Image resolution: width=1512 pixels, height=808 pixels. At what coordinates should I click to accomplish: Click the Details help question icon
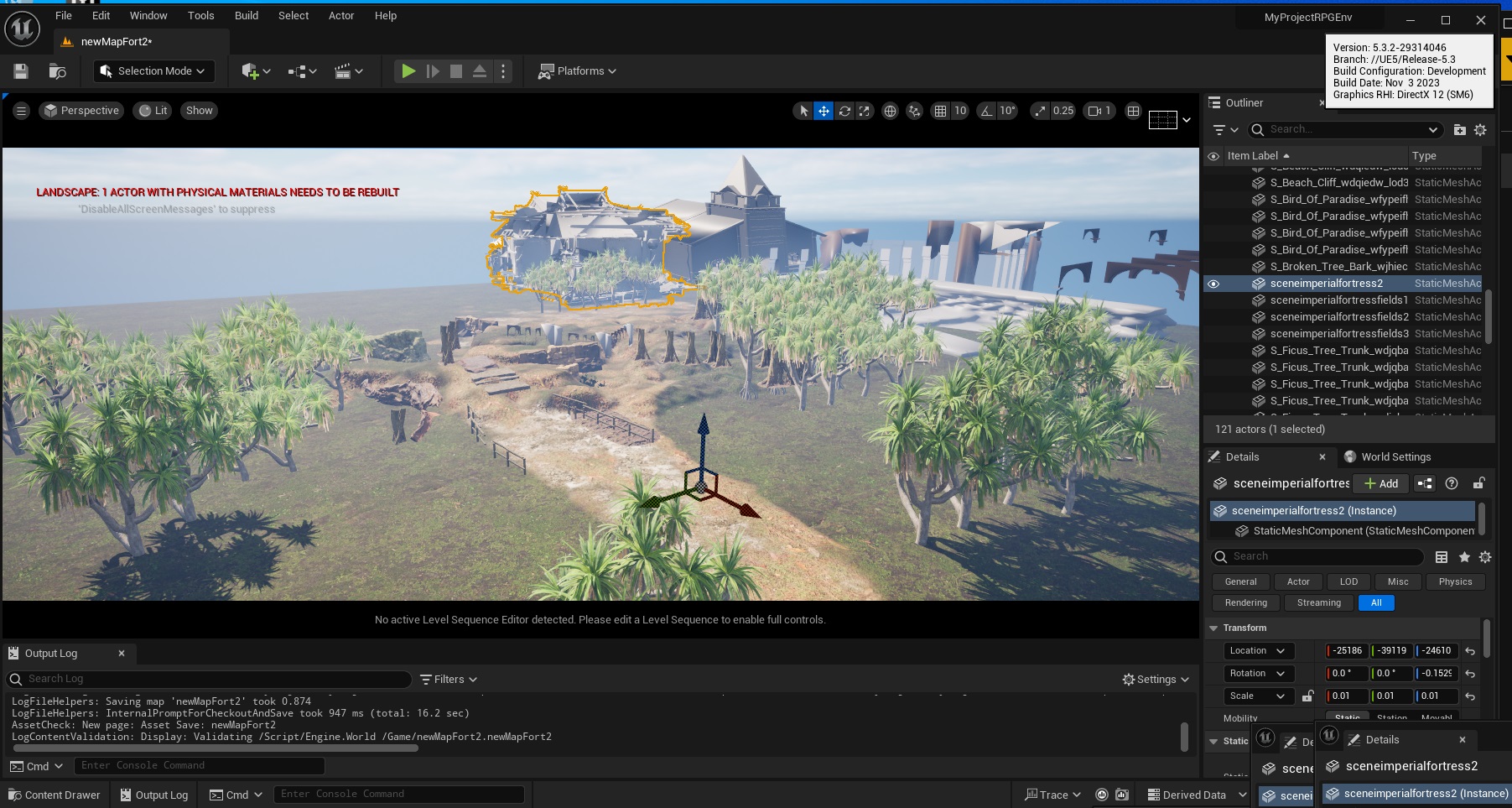tap(1452, 483)
